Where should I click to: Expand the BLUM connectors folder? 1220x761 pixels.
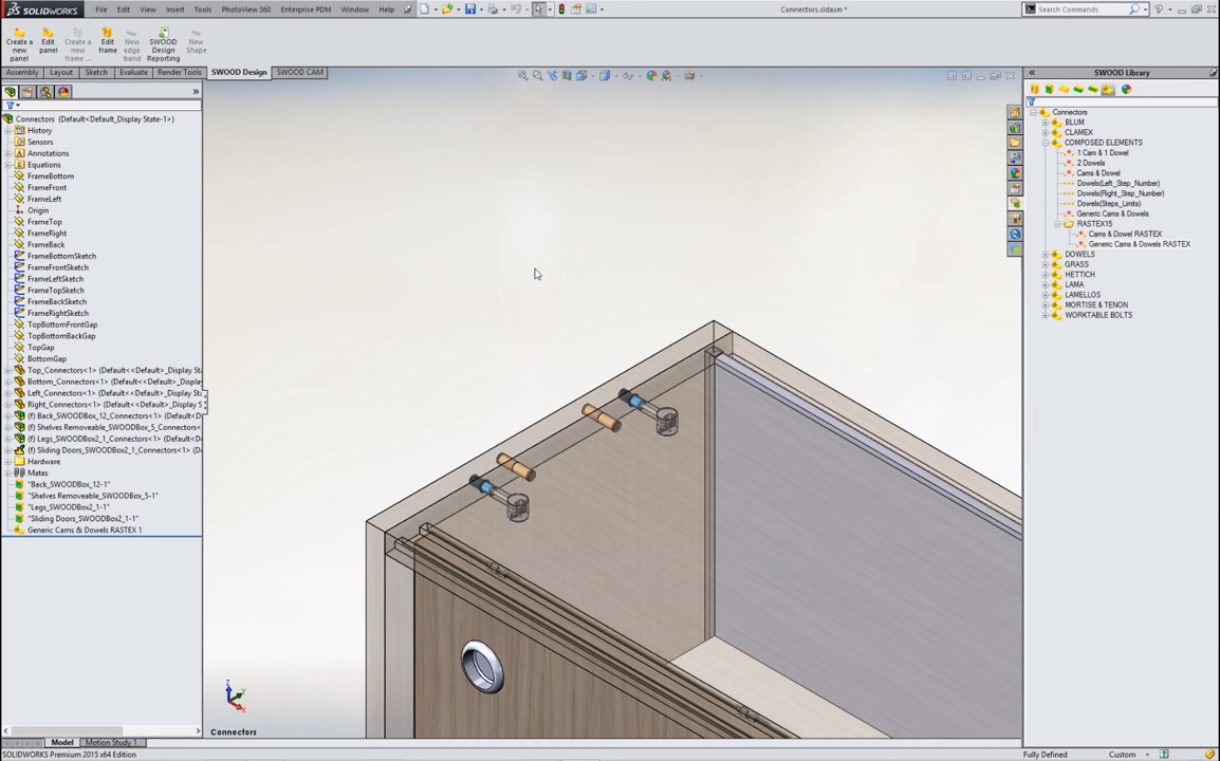click(1046, 122)
